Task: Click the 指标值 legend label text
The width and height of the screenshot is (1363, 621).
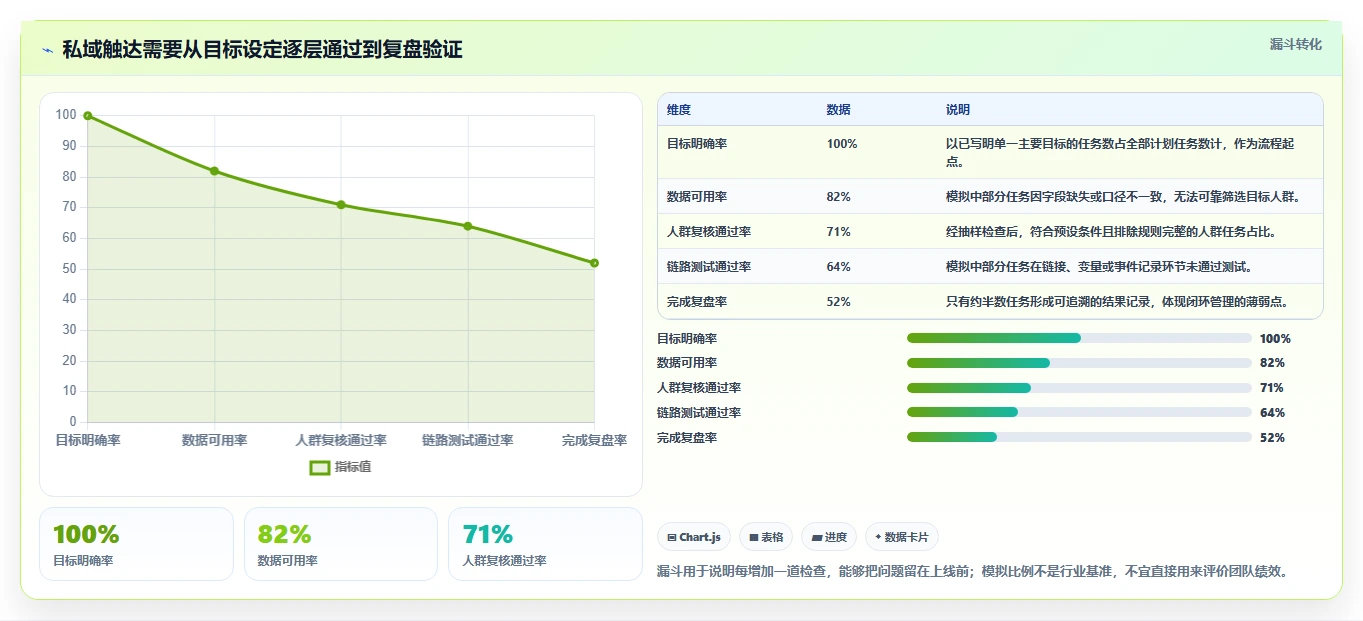Action: (353, 467)
